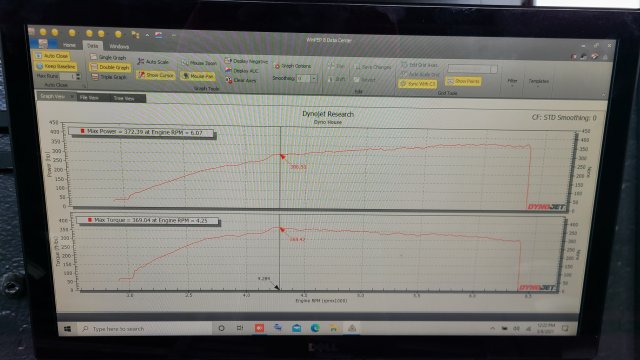Toggle Show Cursor off
The height and width of the screenshot is (360, 640).
(x=156, y=75)
